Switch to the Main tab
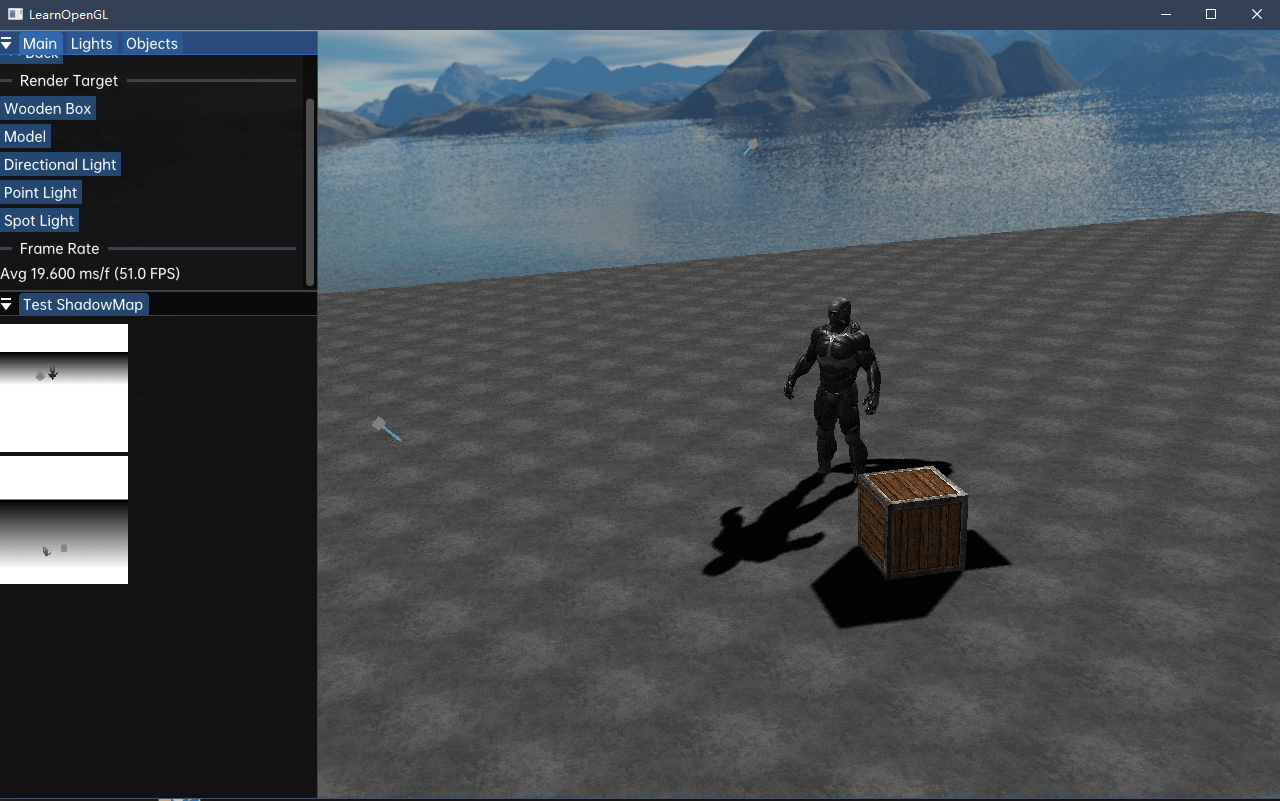Viewport: 1280px width, 801px height. coord(40,44)
